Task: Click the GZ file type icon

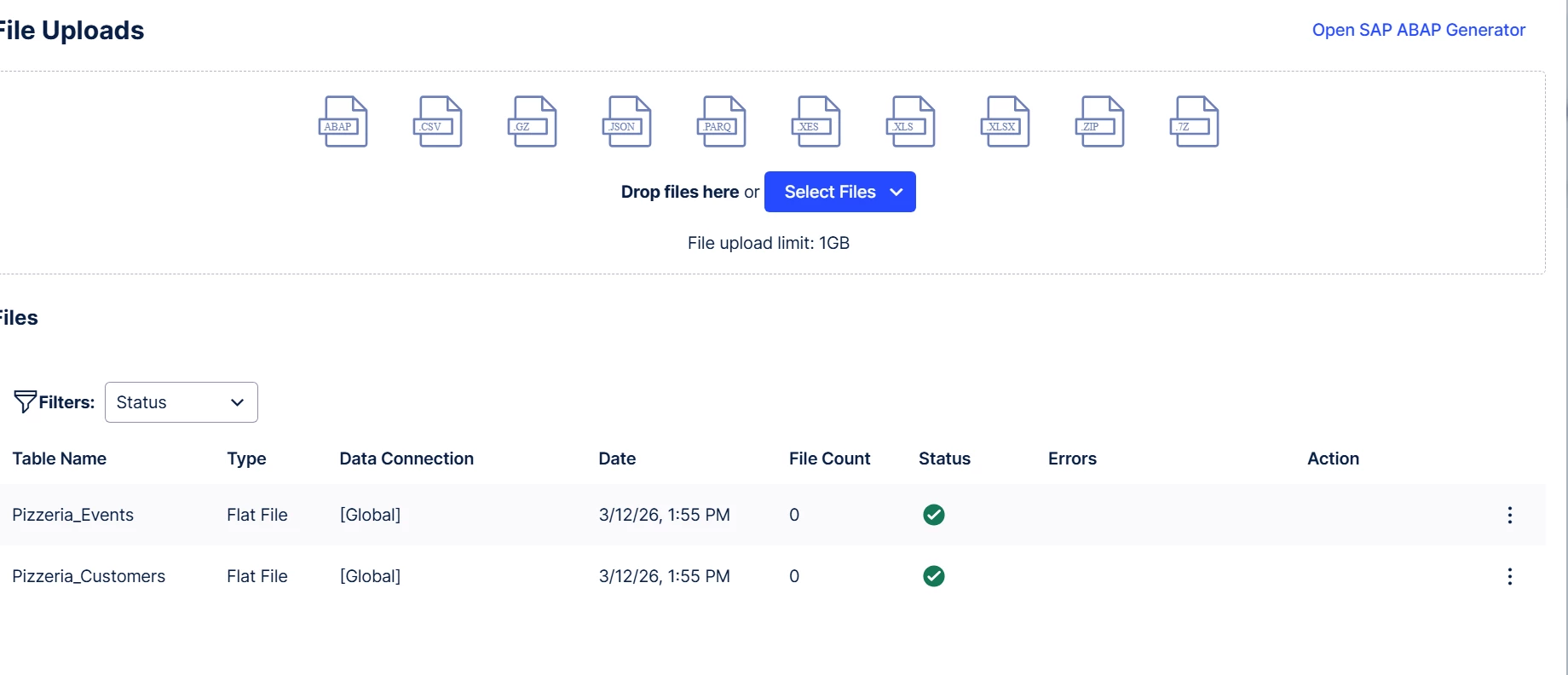Action: (x=532, y=122)
